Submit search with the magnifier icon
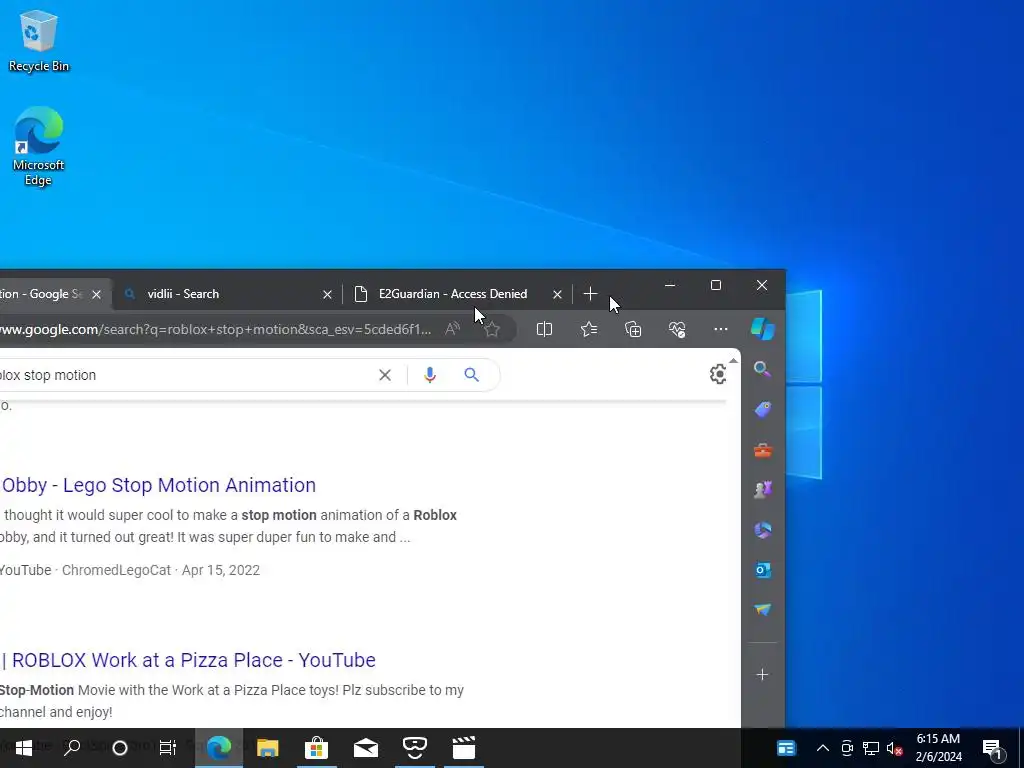This screenshot has height=768, width=1024. (472, 375)
